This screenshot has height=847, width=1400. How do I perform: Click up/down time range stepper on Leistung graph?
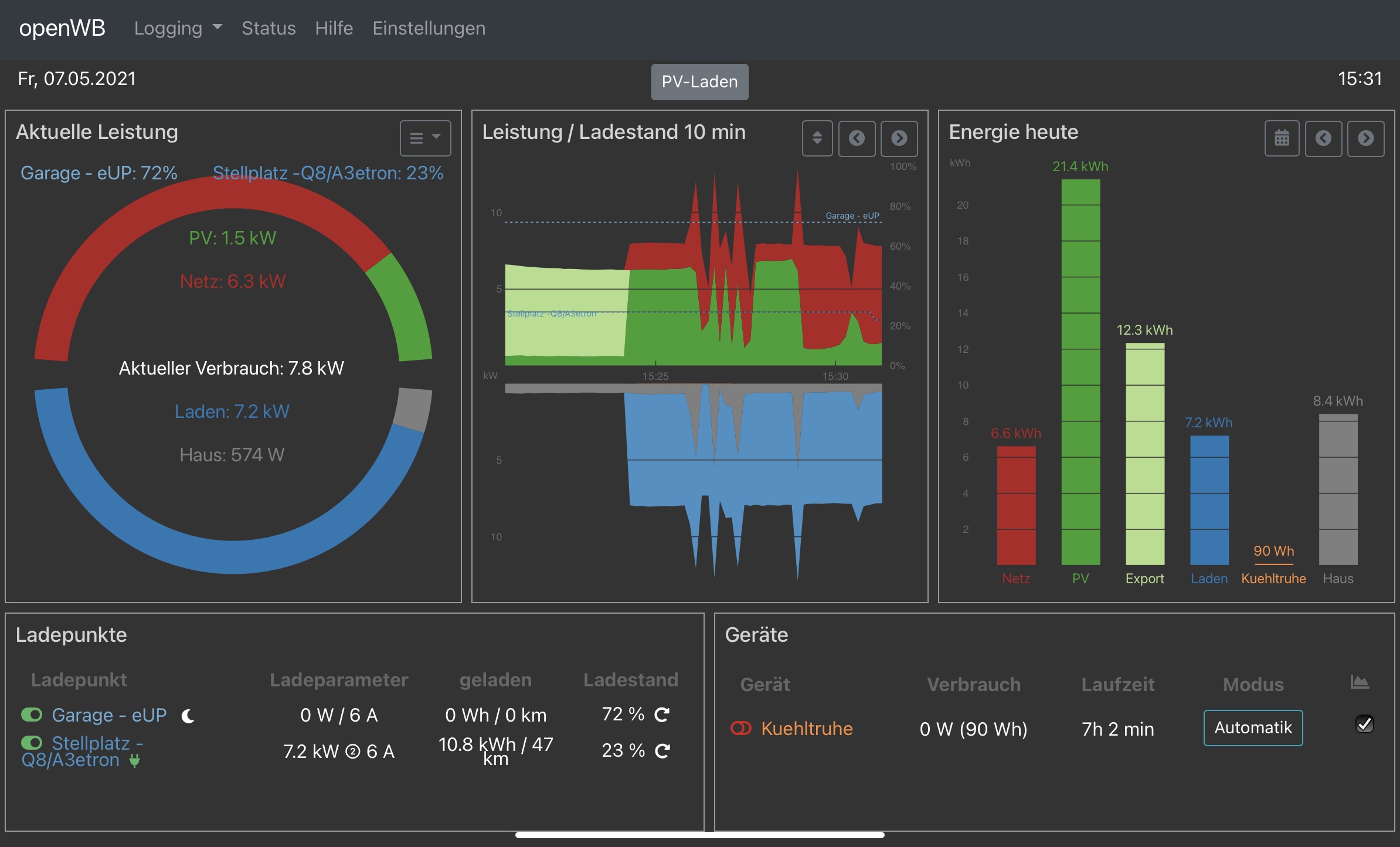[x=817, y=138]
